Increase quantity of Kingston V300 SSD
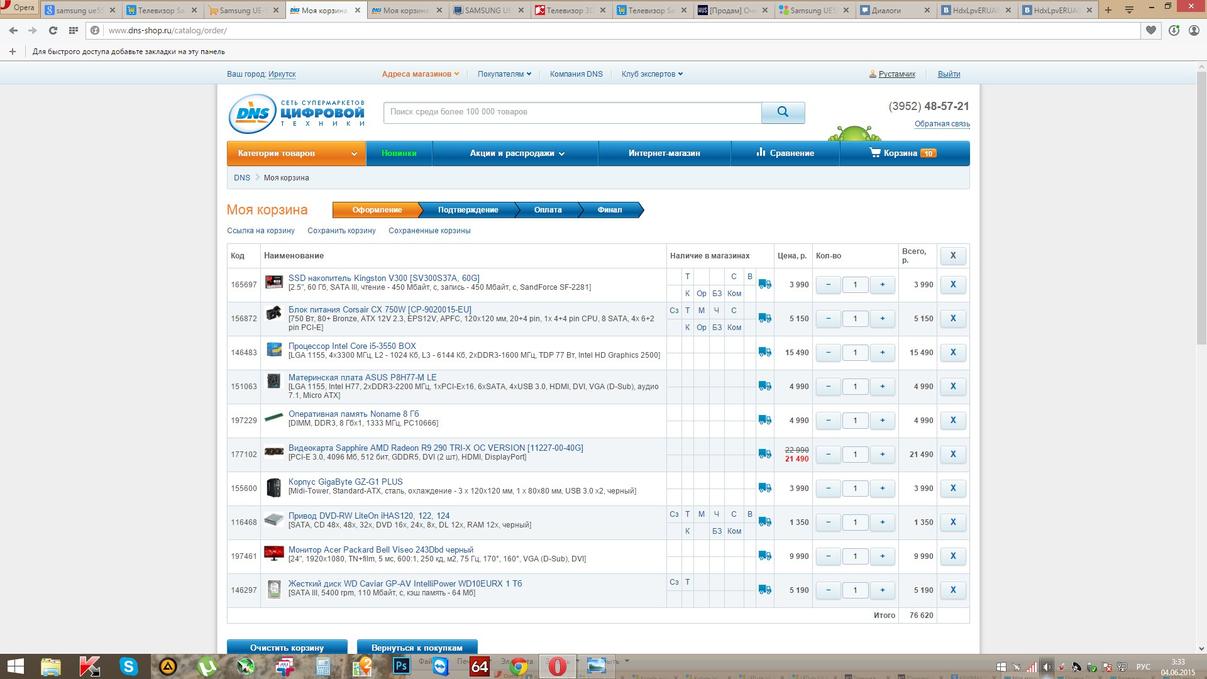This screenshot has width=1207, height=679. point(882,285)
